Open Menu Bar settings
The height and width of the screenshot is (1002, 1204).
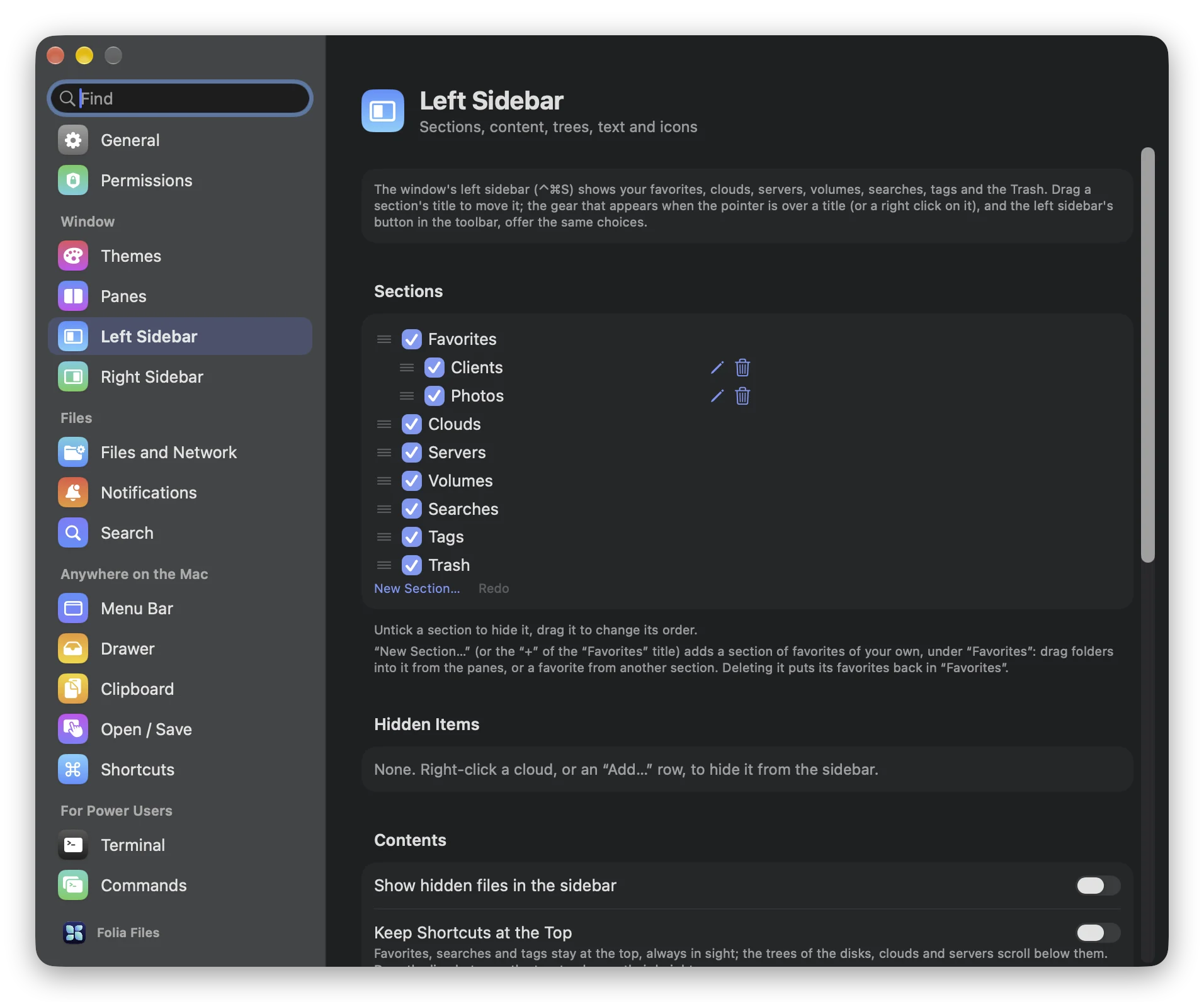tap(179, 609)
